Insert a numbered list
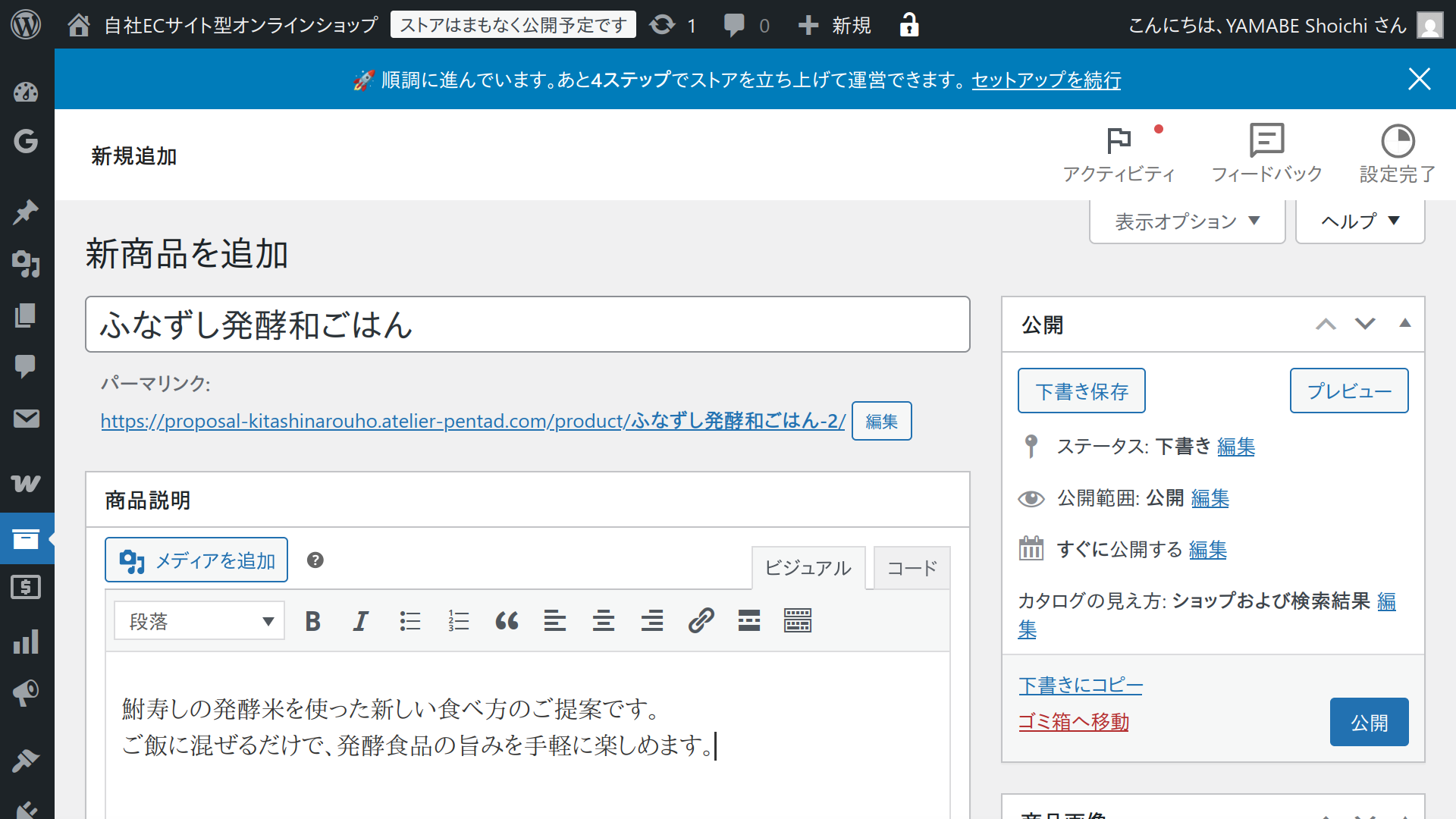 (458, 620)
